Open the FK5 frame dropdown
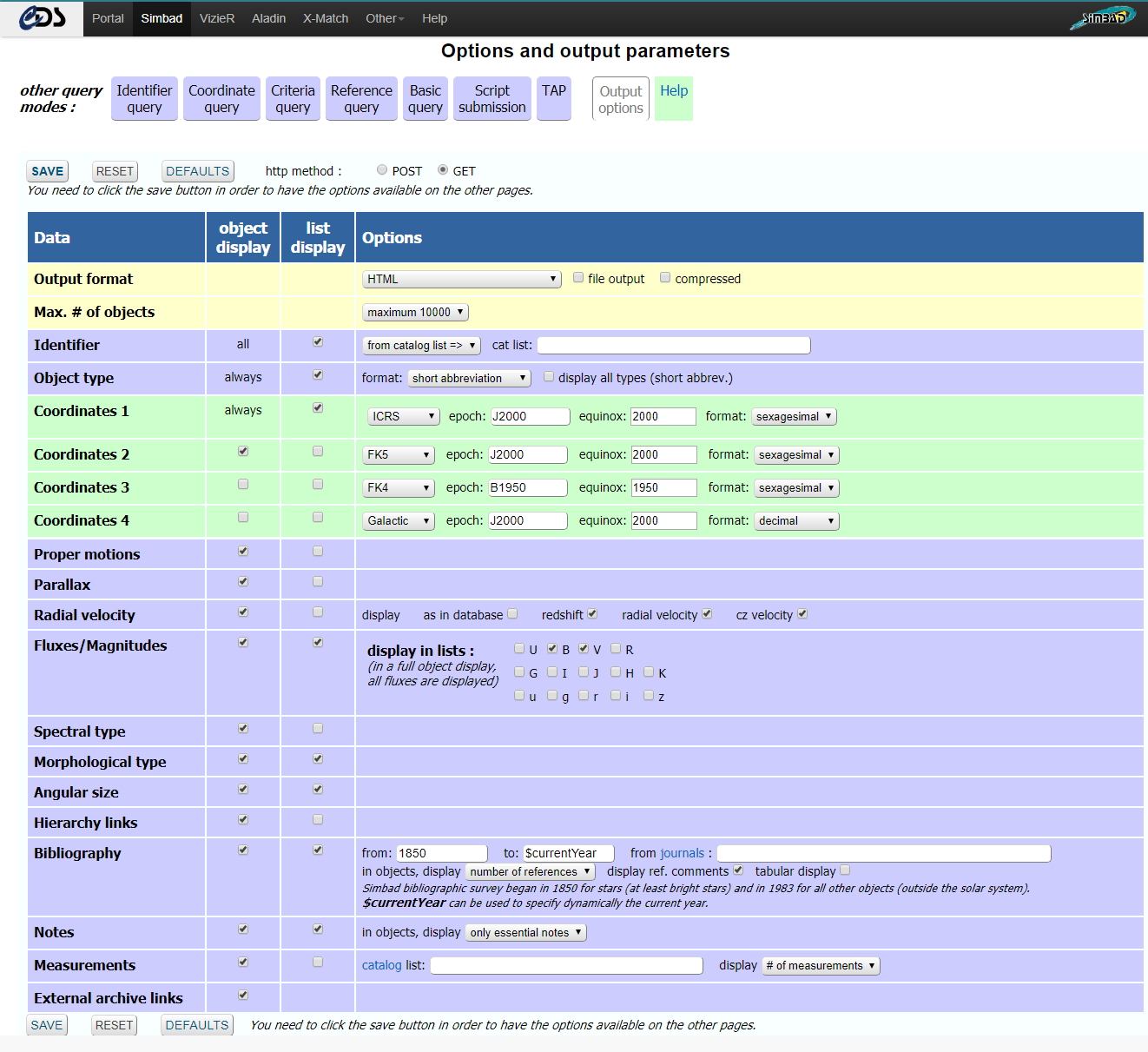The image size is (1148, 1052). (399, 454)
